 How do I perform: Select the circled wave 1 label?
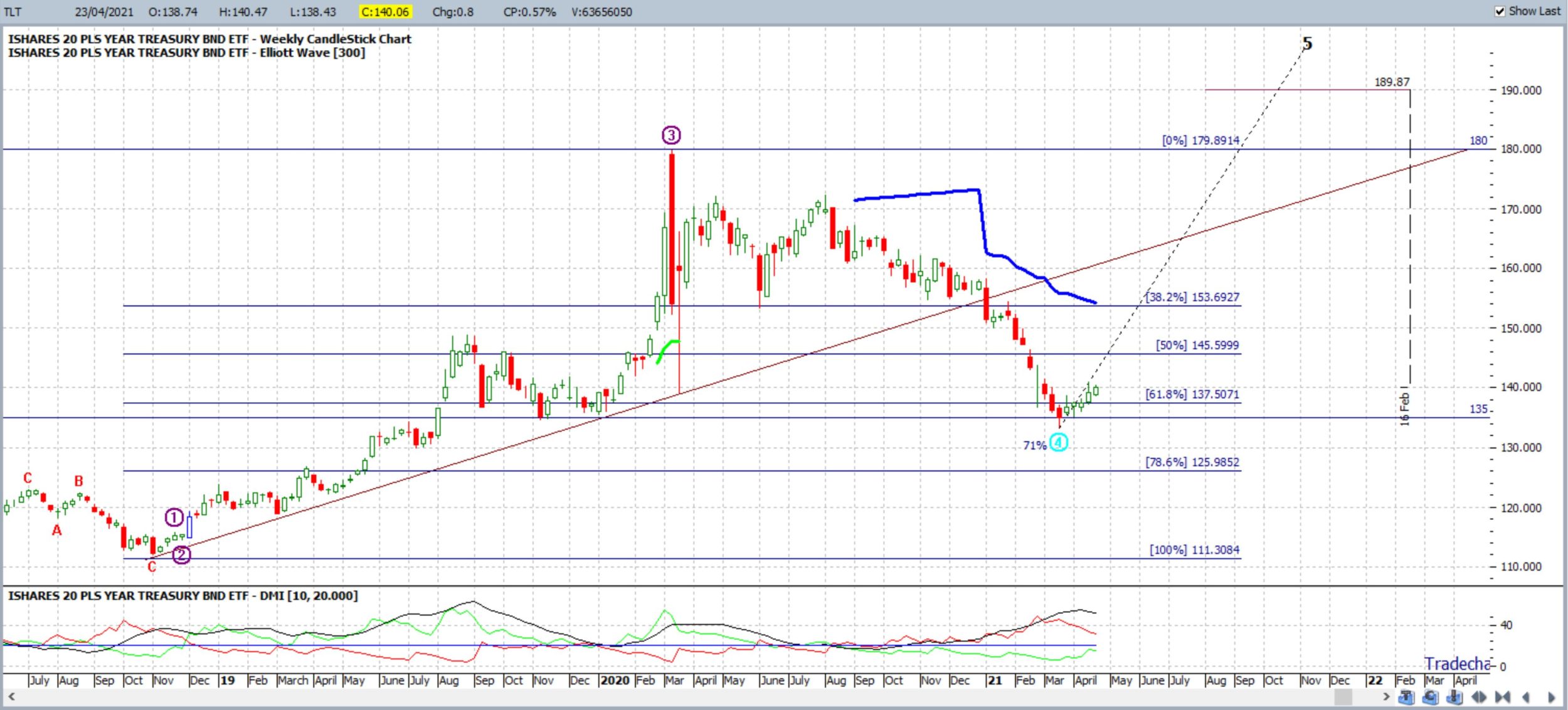click(174, 517)
